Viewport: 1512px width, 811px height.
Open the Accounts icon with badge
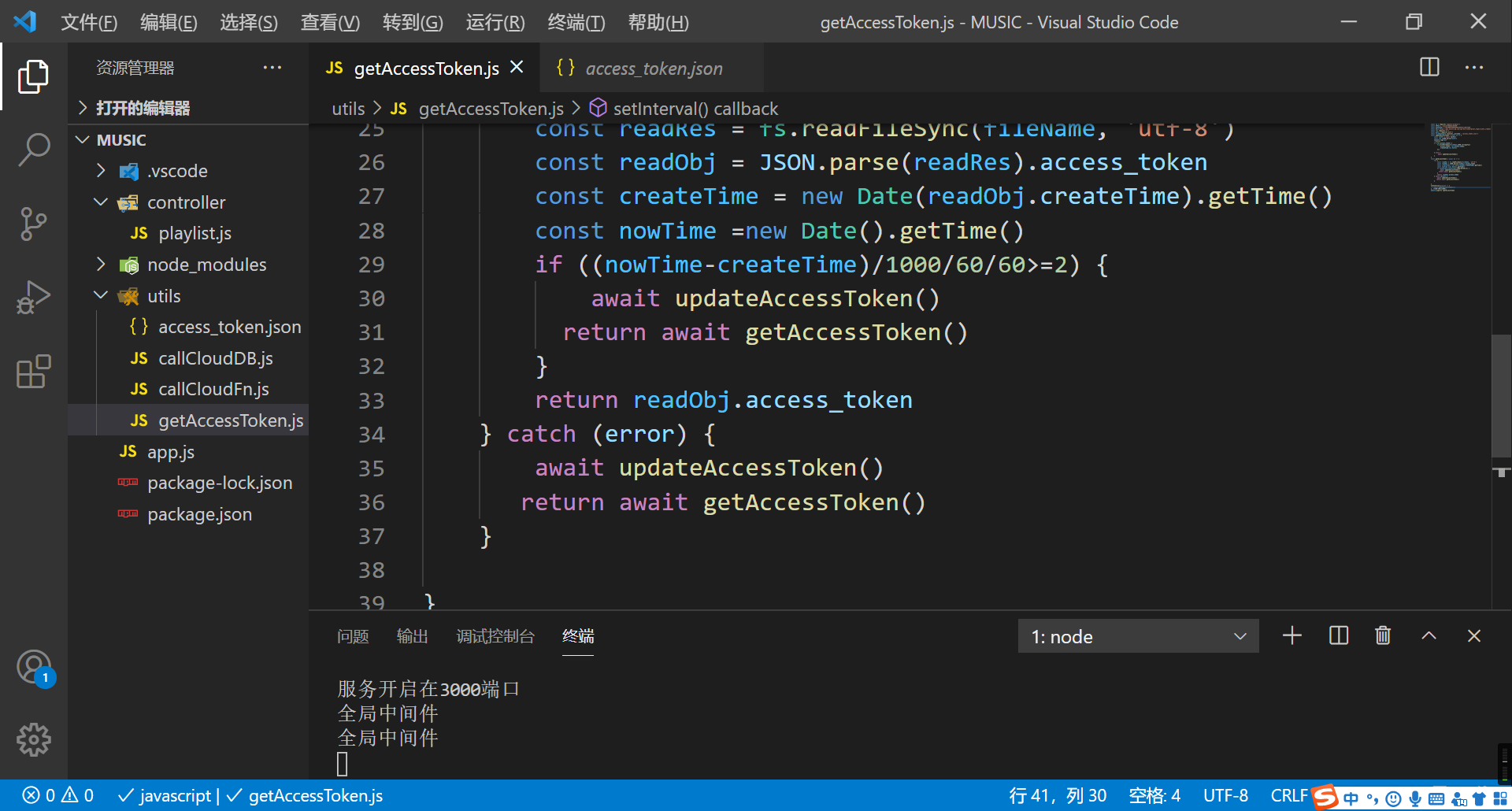[x=35, y=668]
